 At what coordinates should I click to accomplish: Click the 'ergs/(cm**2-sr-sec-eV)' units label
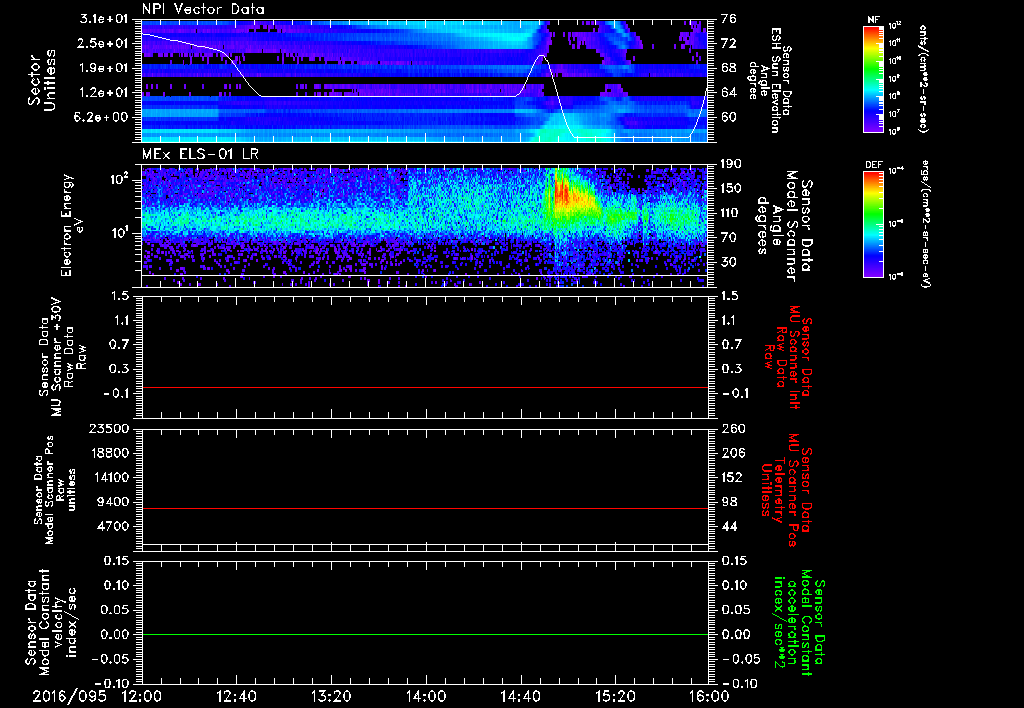[925, 224]
